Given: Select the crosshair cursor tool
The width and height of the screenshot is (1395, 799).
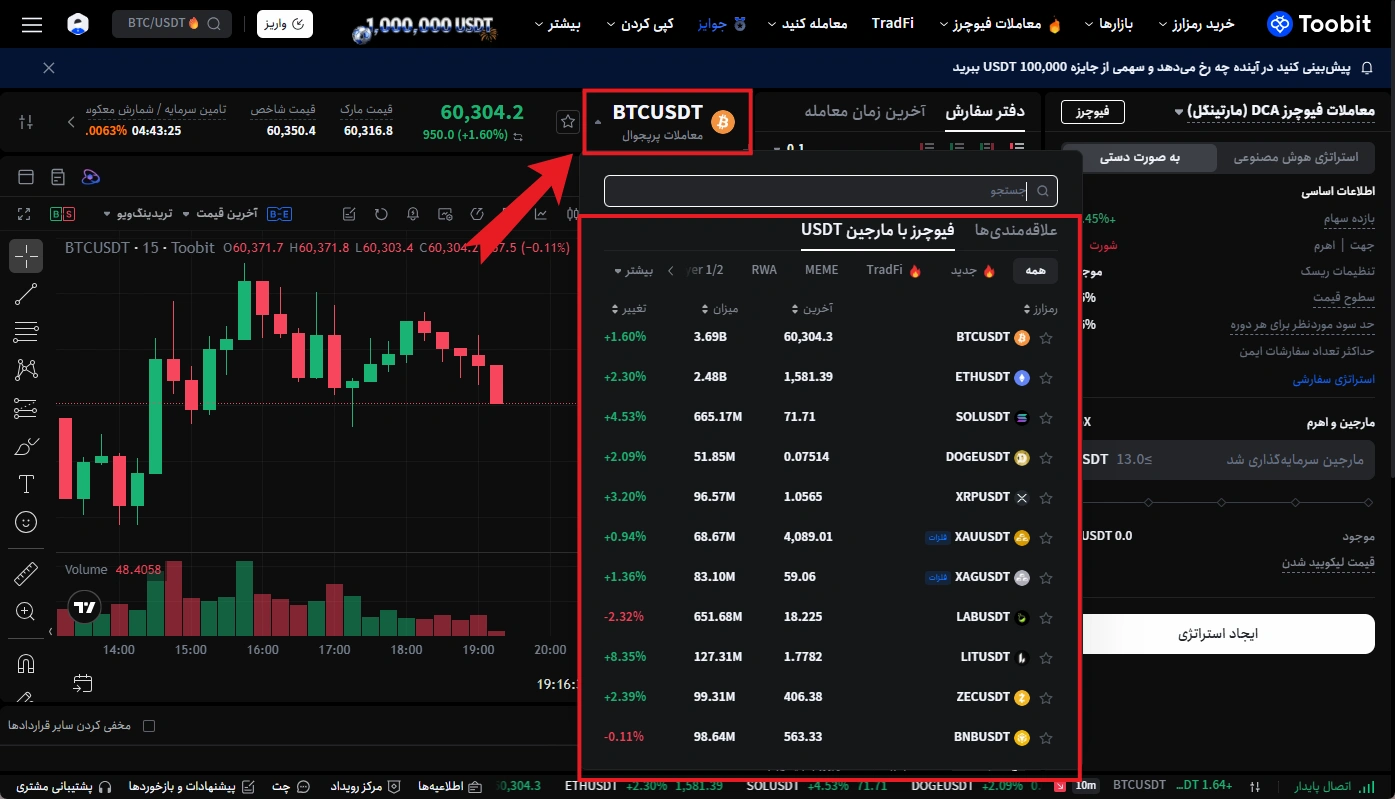Looking at the screenshot, I should pyautogui.click(x=26, y=257).
